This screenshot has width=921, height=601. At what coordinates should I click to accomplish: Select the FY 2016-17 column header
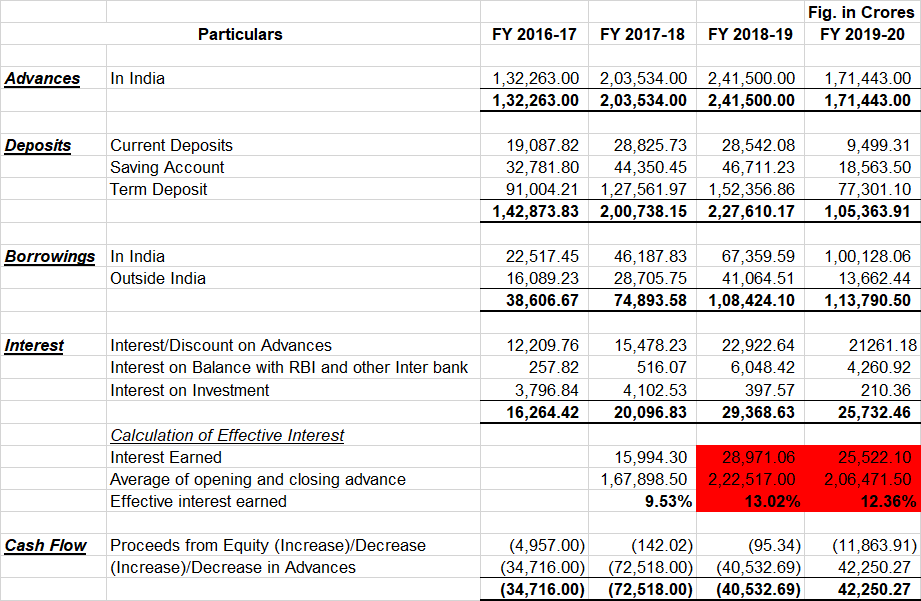pyautogui.click(x=534, y=34)
